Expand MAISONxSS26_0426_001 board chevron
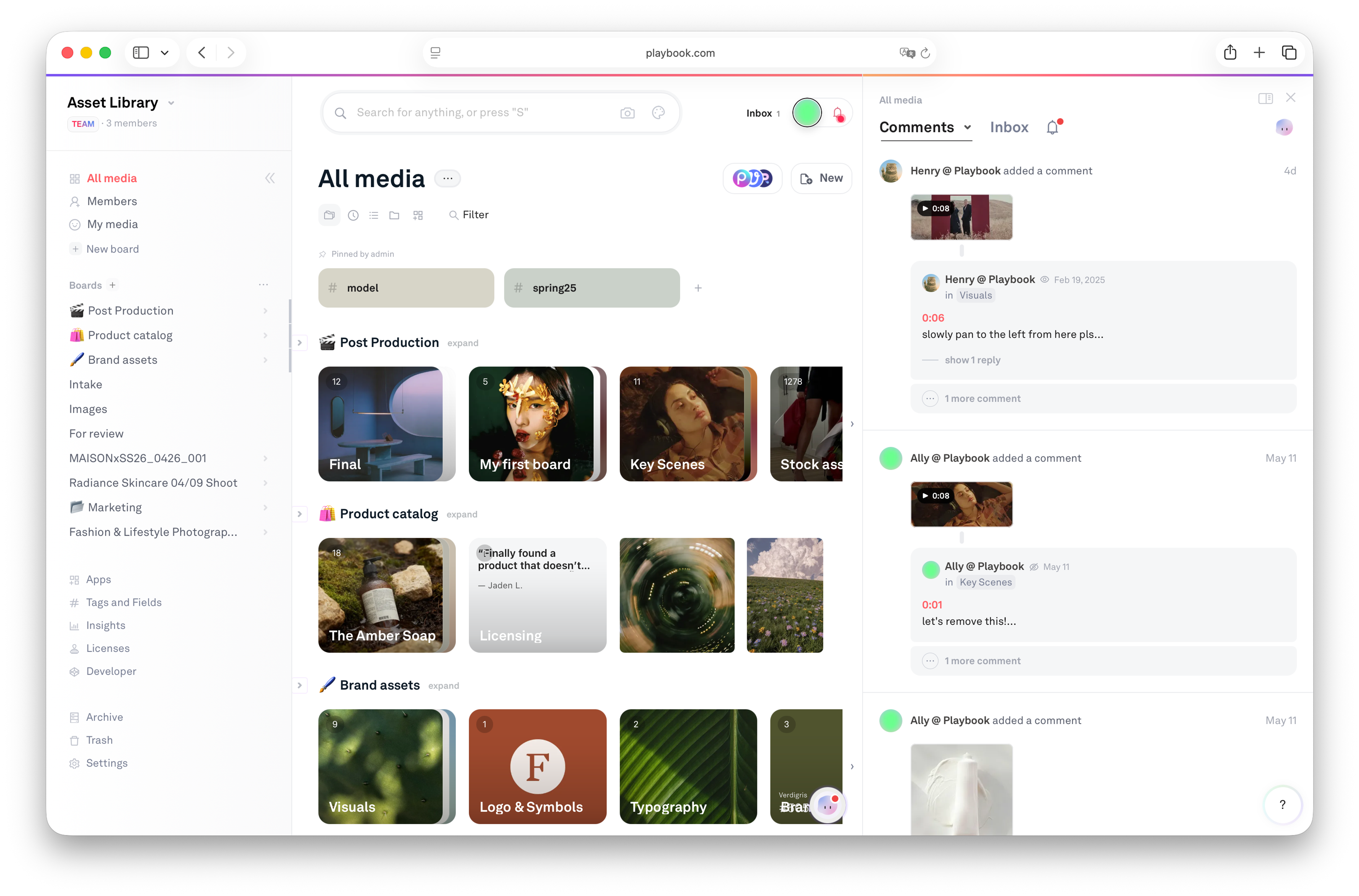Screen dimensions: 1359x896 point(265,458)
